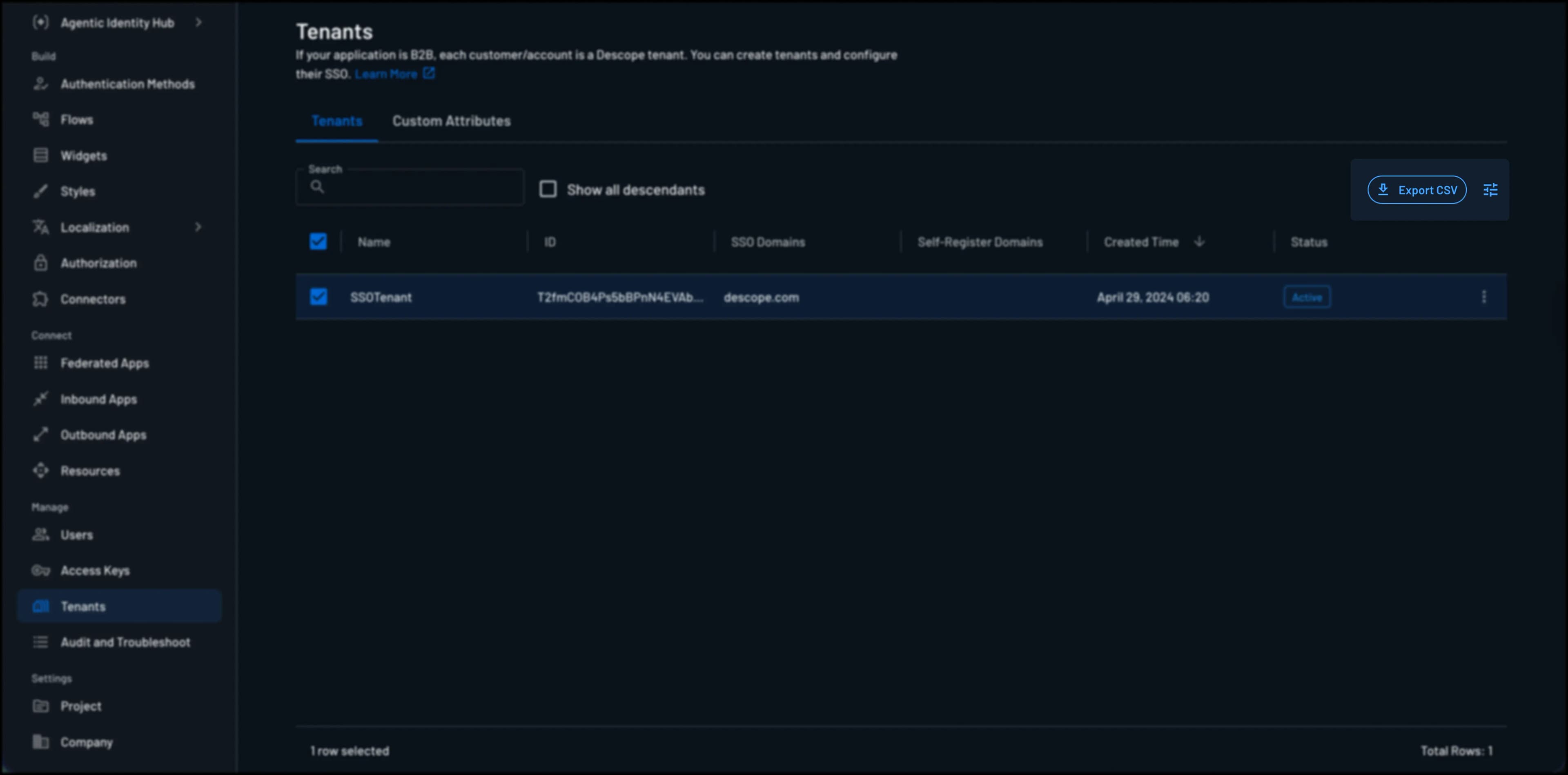The height and width of the screenshot is (775, 1568).
Task: Expand the Agentic Identity Hub chevron
Action: (198, 22)
